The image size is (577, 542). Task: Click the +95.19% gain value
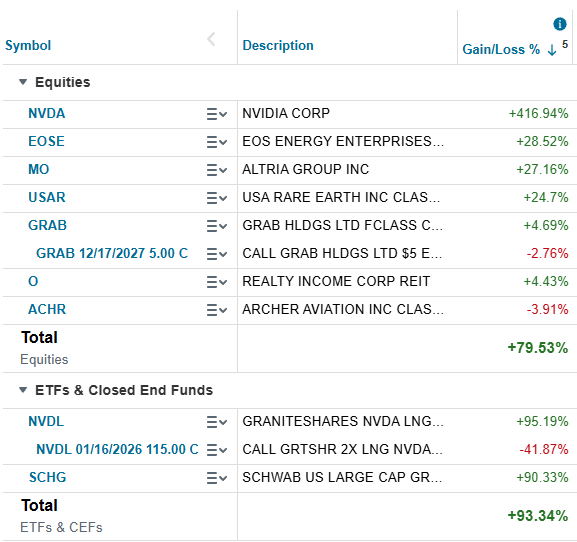(x=542, y=421)
